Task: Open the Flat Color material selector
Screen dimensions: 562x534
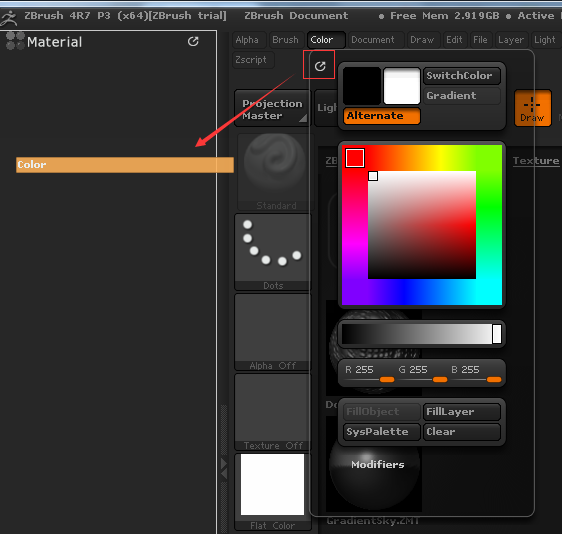Action: point(273,492)
